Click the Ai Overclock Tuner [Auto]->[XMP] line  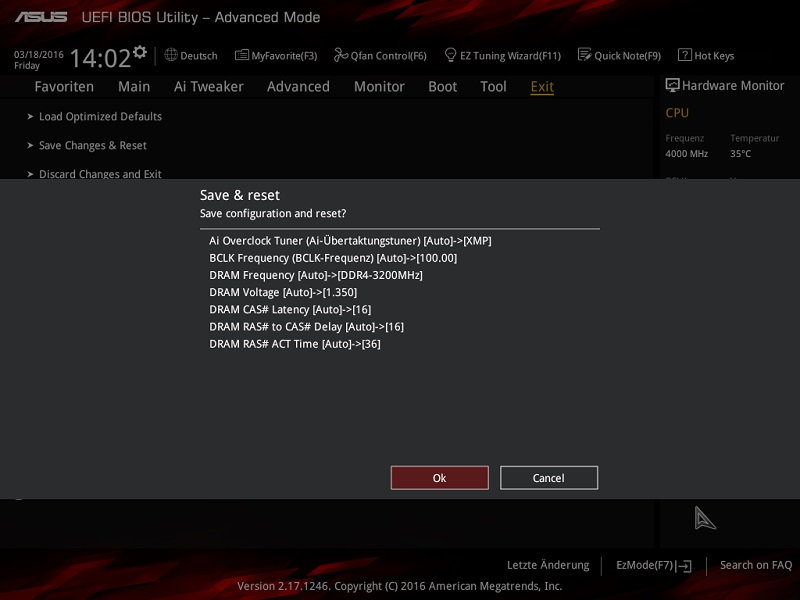[351, 241]
